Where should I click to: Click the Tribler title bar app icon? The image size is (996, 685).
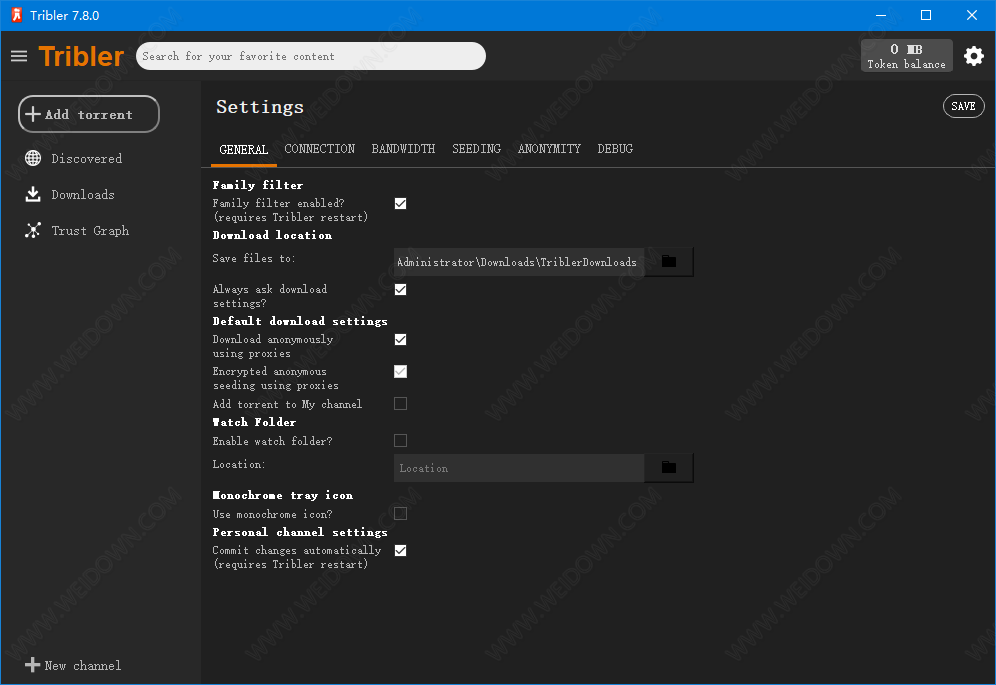(17, 15)
